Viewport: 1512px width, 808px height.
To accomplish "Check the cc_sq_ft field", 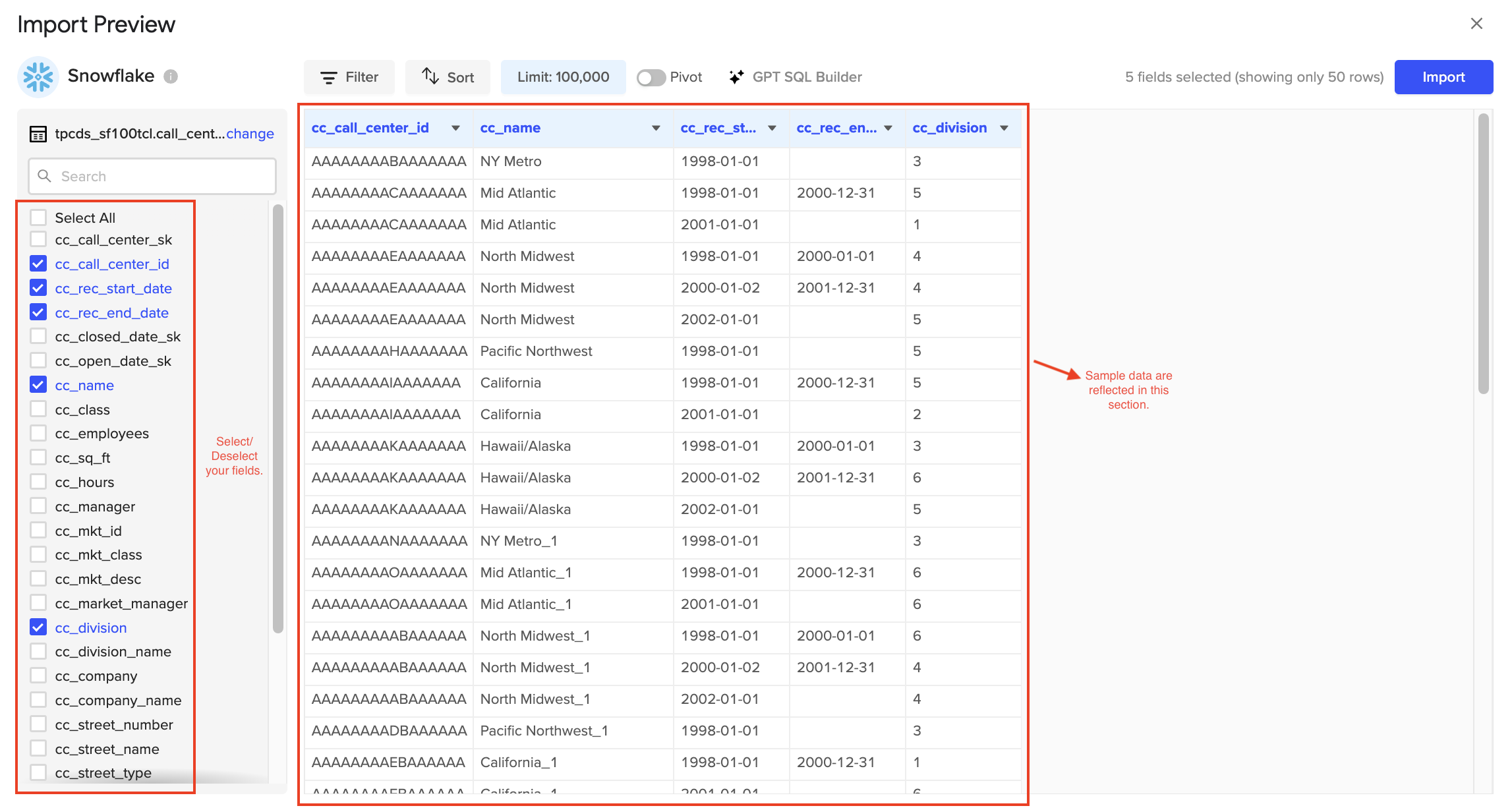I will (x=38, y=458).
